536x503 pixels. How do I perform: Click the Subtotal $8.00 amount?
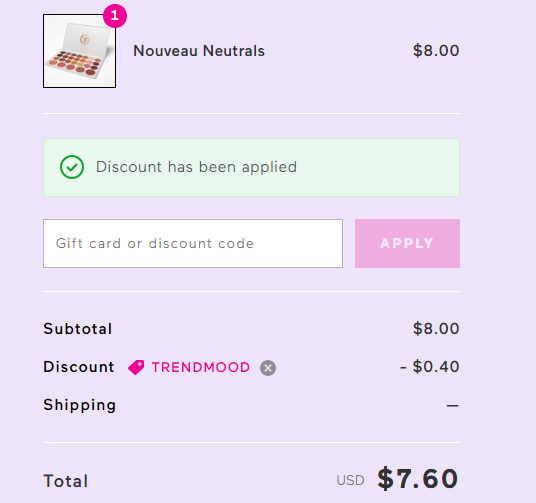436,329
